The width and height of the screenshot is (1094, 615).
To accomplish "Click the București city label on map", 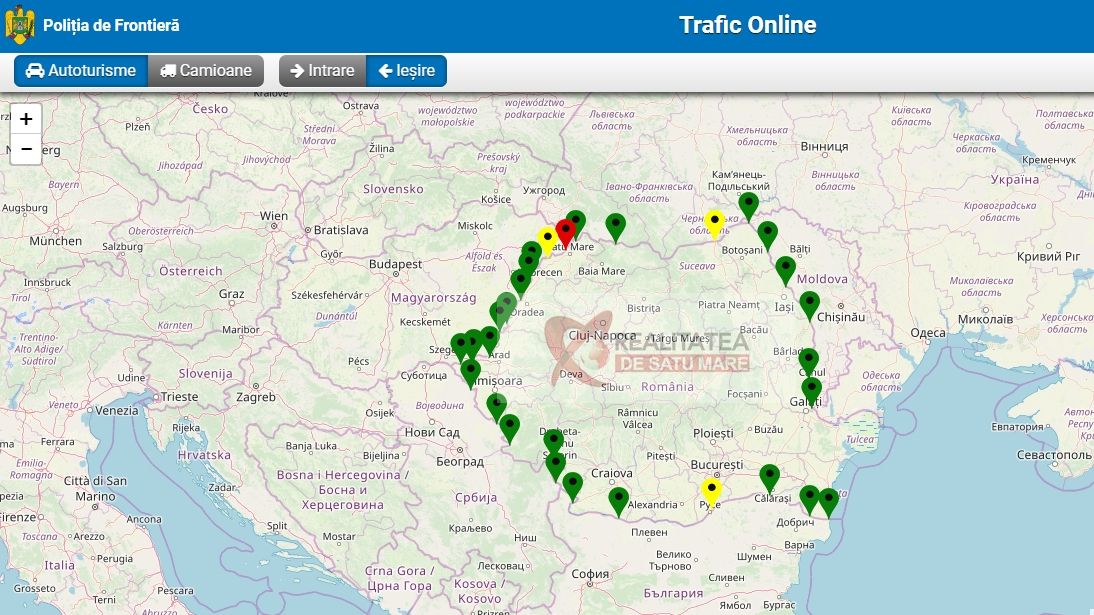I will coord(716,465).
